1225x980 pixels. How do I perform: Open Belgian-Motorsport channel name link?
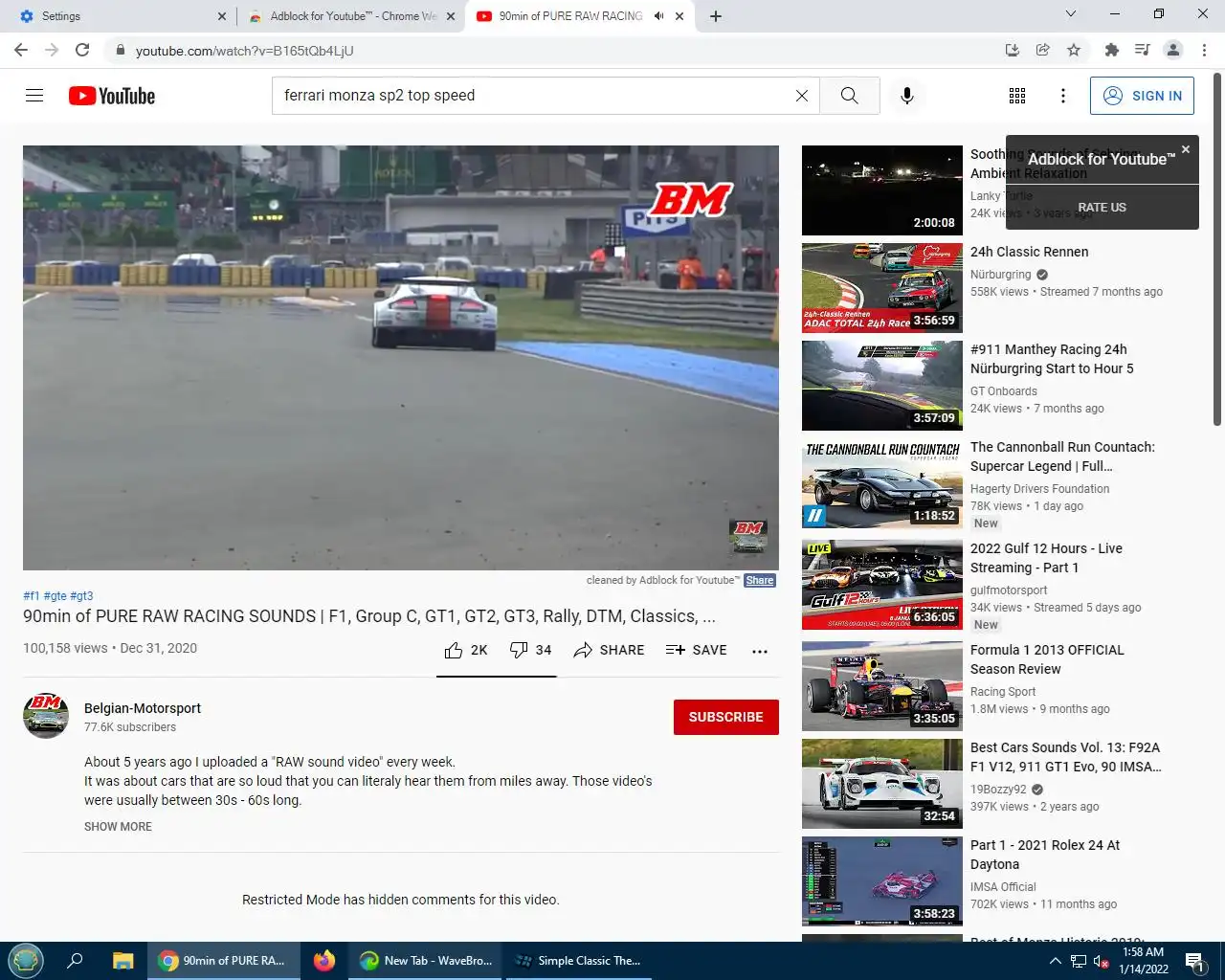pyautogui.click(x=143, y=708)
